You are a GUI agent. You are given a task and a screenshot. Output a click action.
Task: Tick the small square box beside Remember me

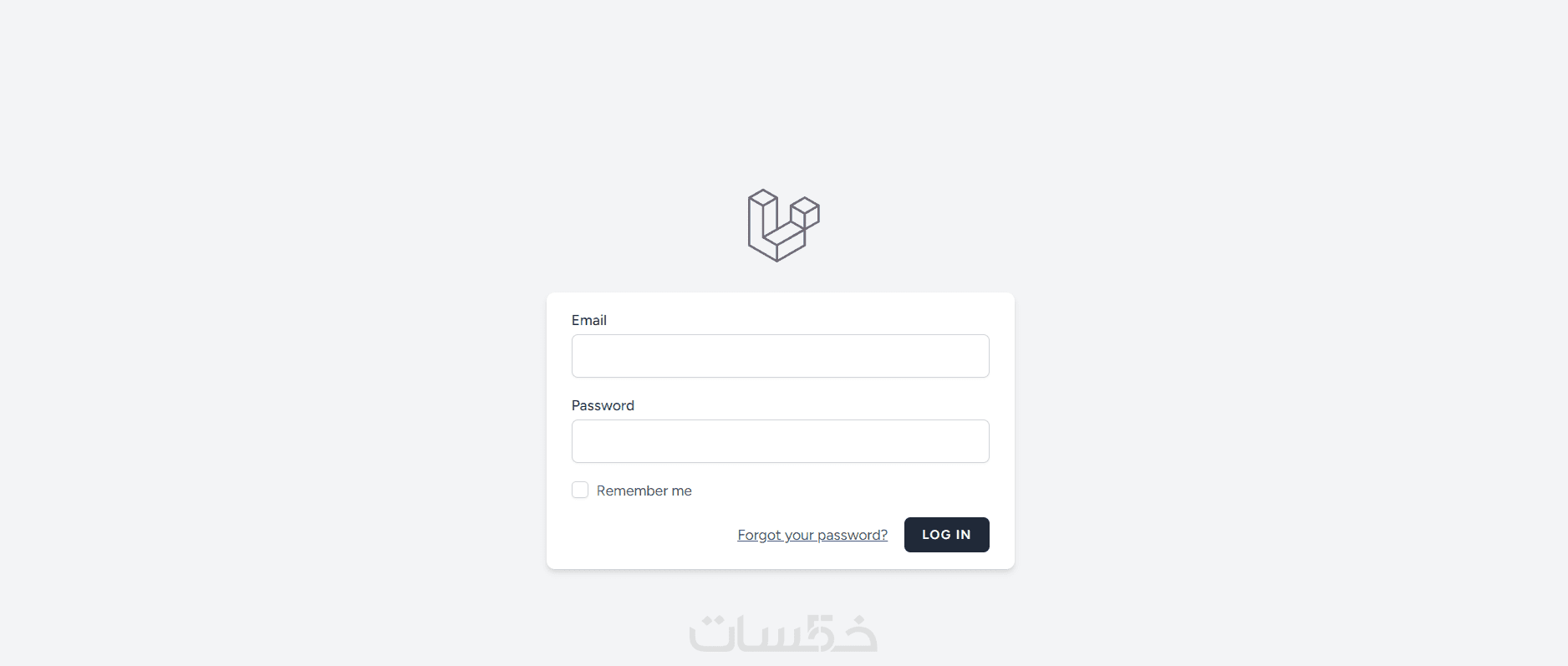pyautogui.click(x=580, y=490)
